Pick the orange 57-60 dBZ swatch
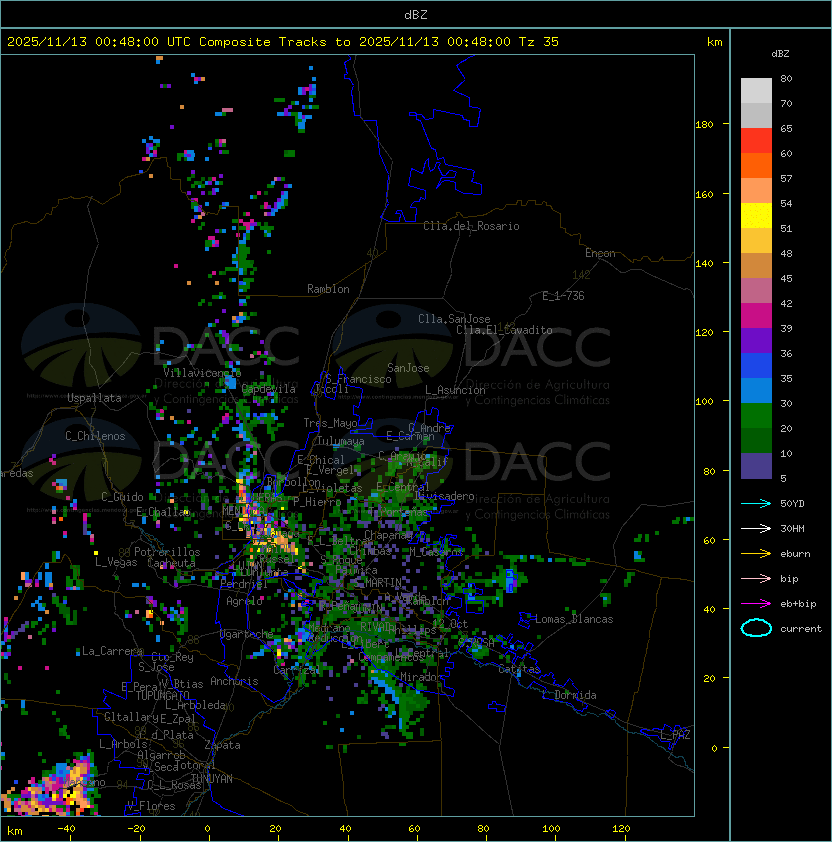832x842 pixels. pyautogui.click(x=756, y=165)
